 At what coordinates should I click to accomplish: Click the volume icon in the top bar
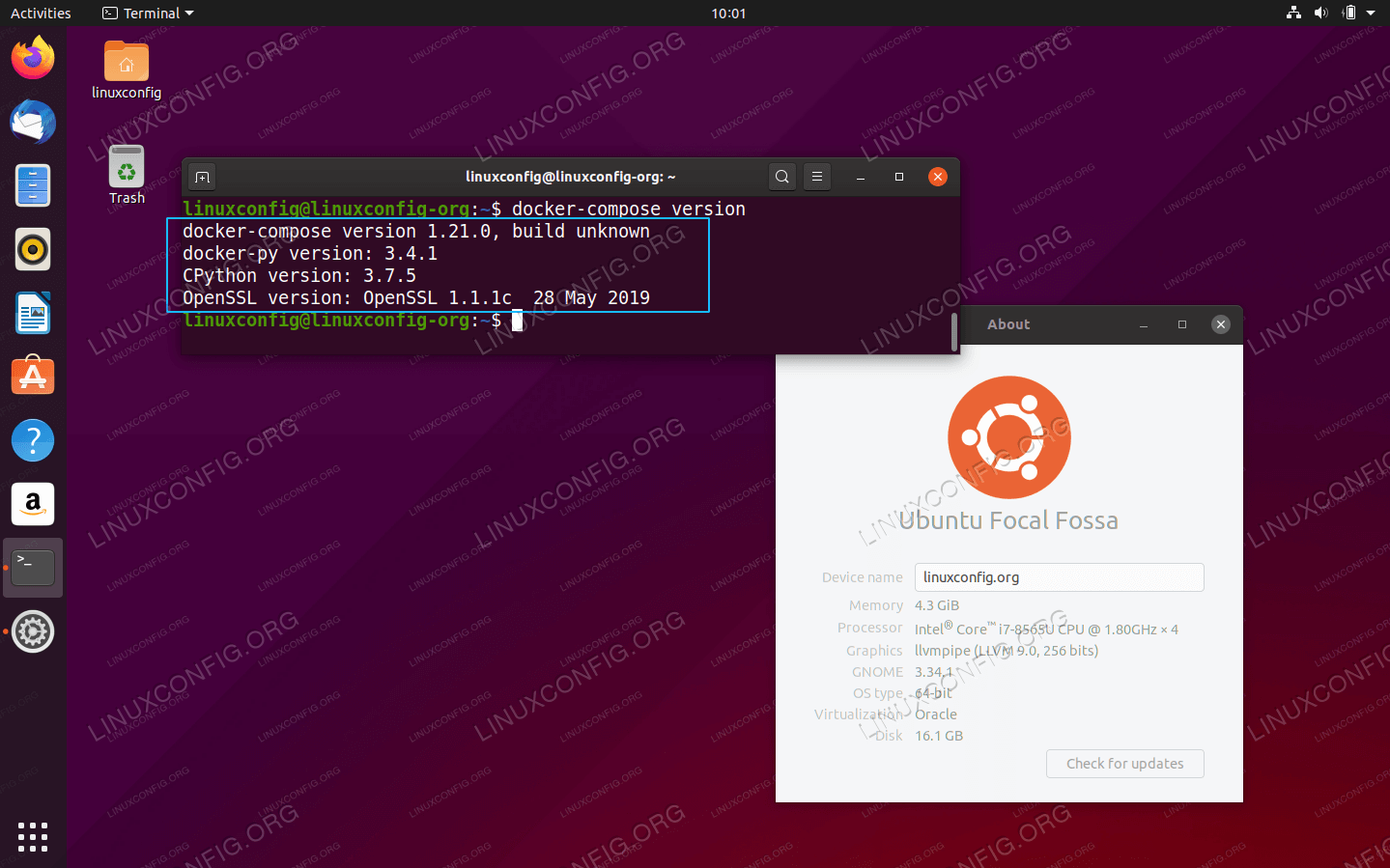(x=1320, y=13)
